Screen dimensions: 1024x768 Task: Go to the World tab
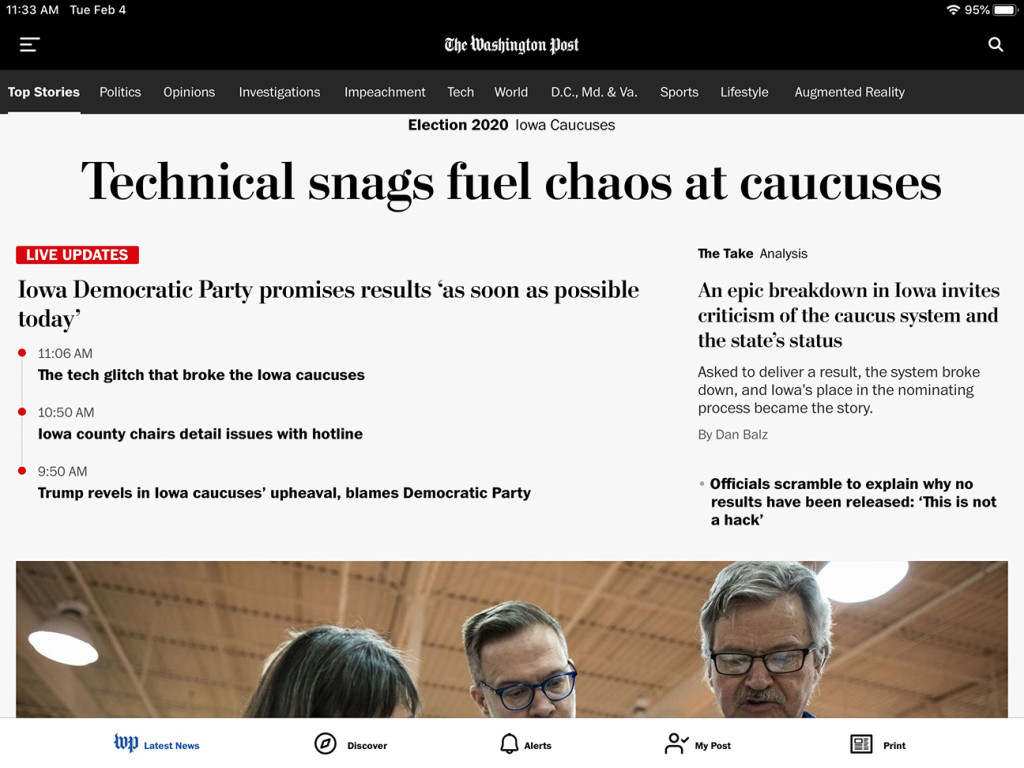(511, 92)
